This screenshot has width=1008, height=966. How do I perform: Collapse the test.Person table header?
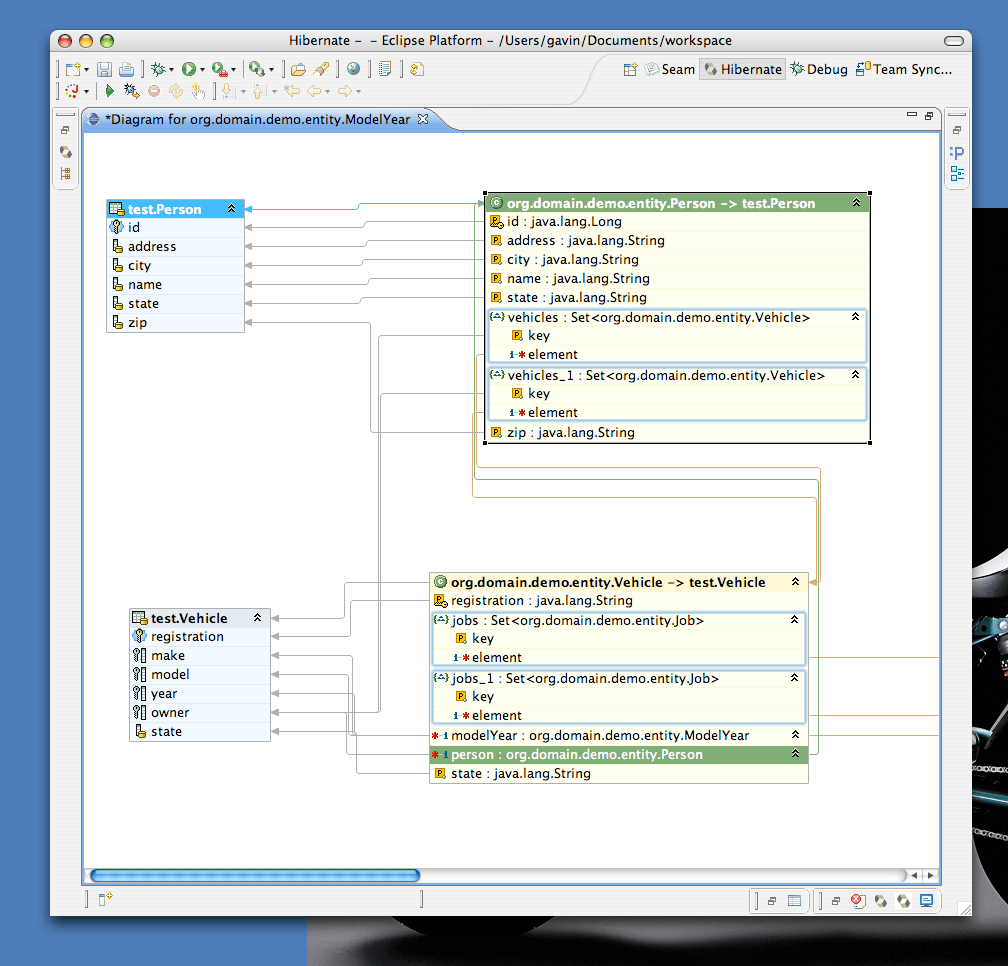[x=232, y=208]
